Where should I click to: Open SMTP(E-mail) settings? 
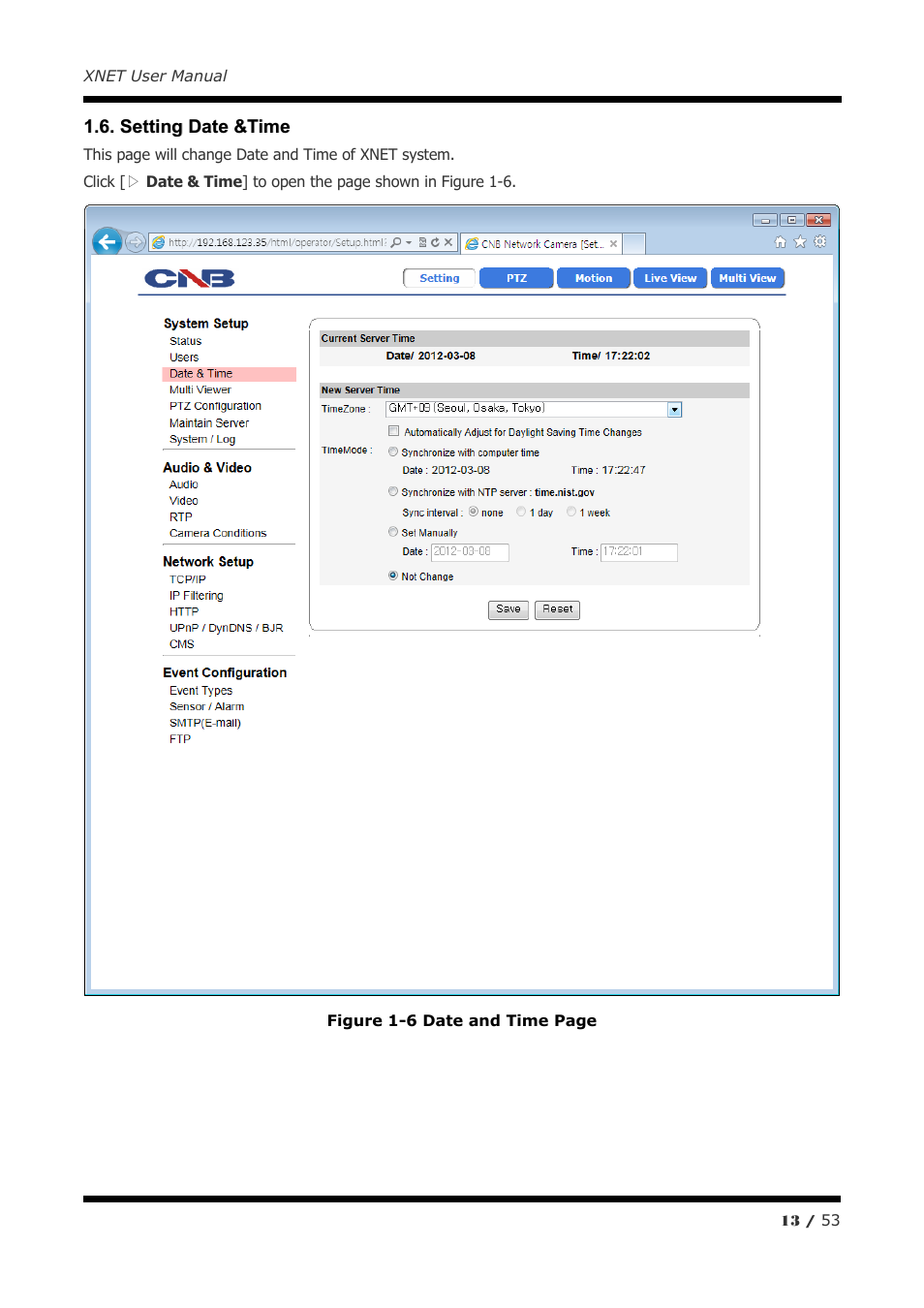pos(204,723)
